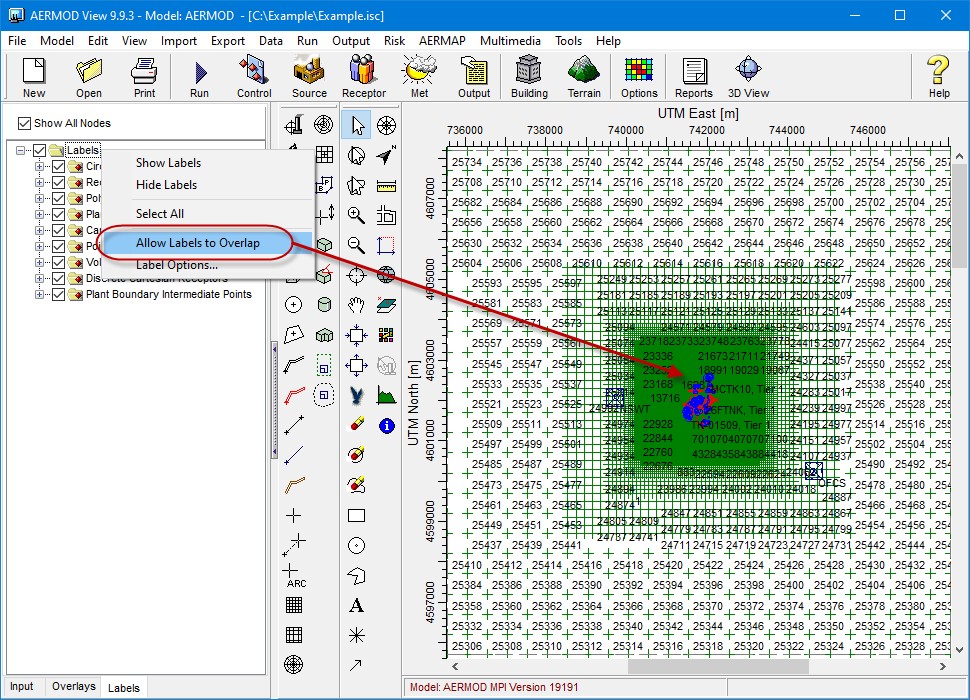The width and height of the screenshot is (970, 700).
Task: Click the north arrow annotation tool
Action: pos(386,155)
